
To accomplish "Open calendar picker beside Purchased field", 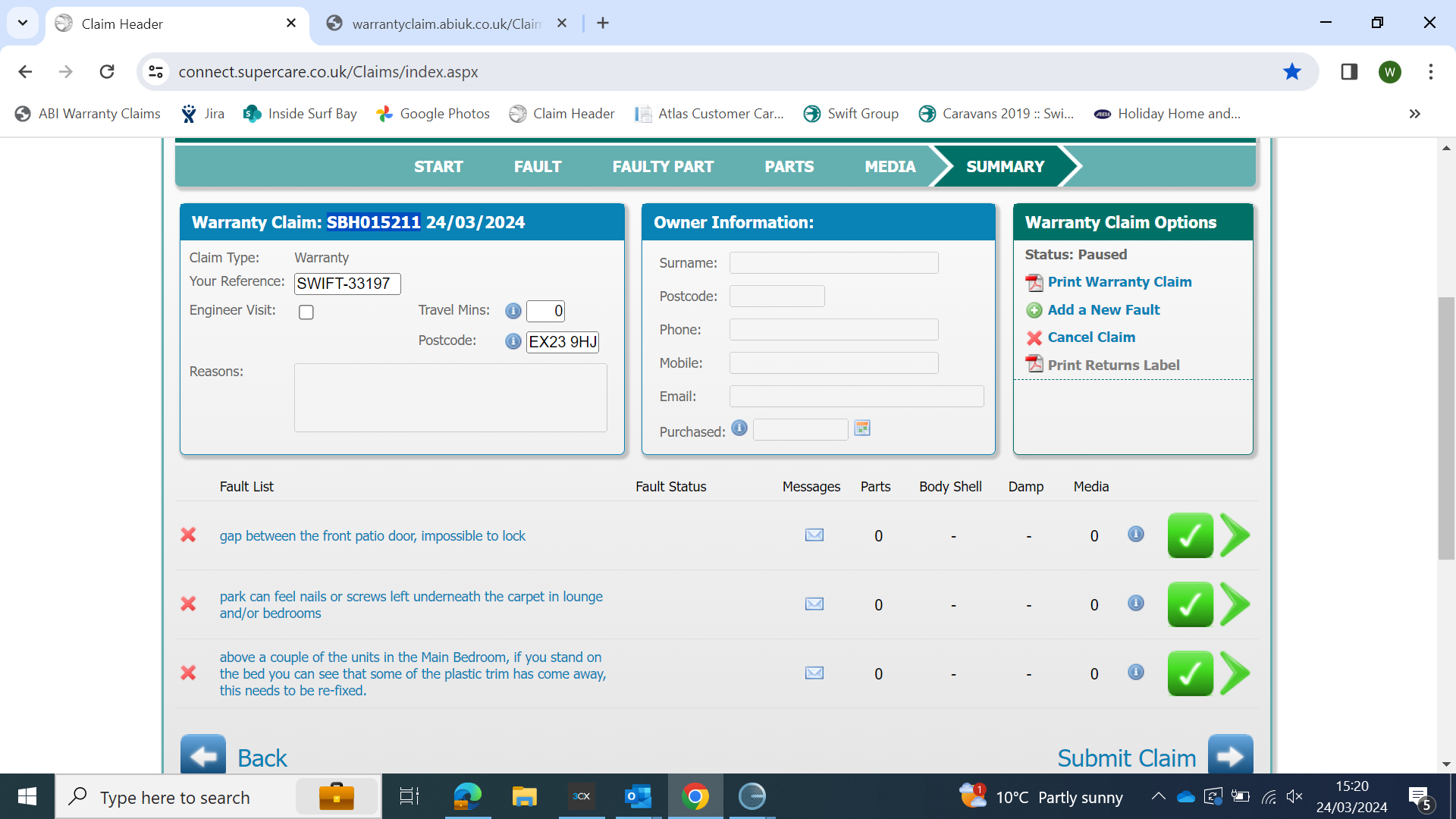I will [862, 428].
